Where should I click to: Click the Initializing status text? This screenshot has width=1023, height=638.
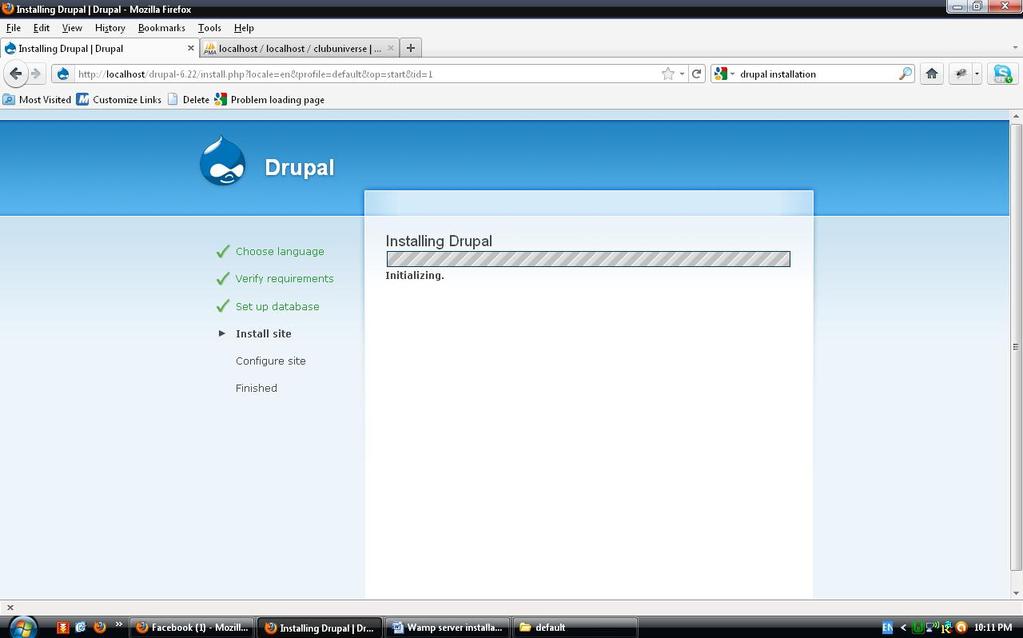pyautogui.click(x=414, y=275)
